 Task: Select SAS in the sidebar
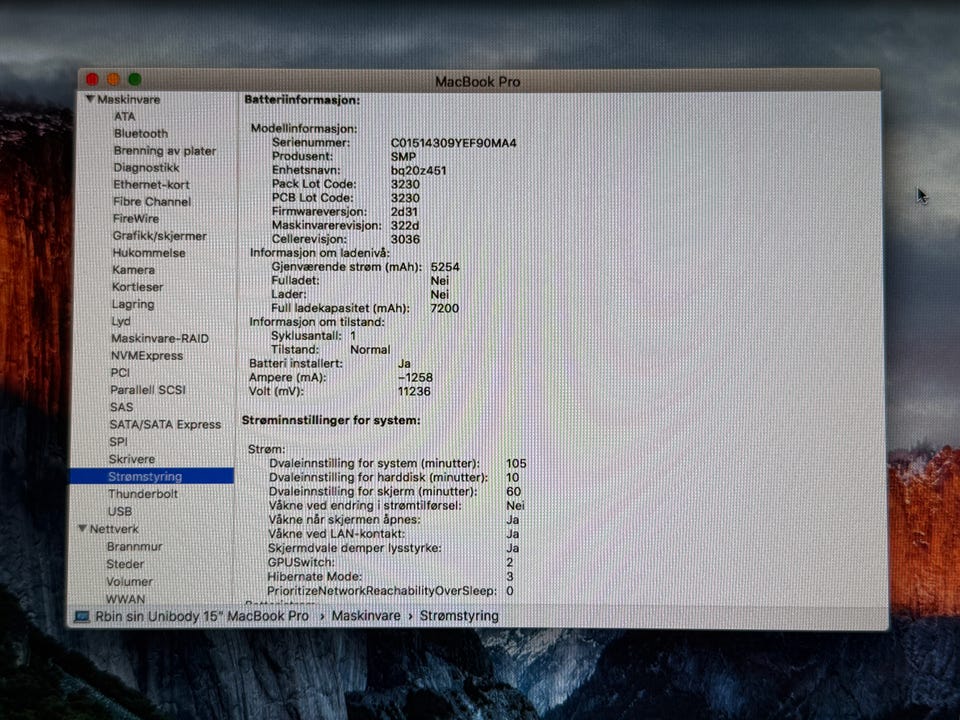coord(121,407)
